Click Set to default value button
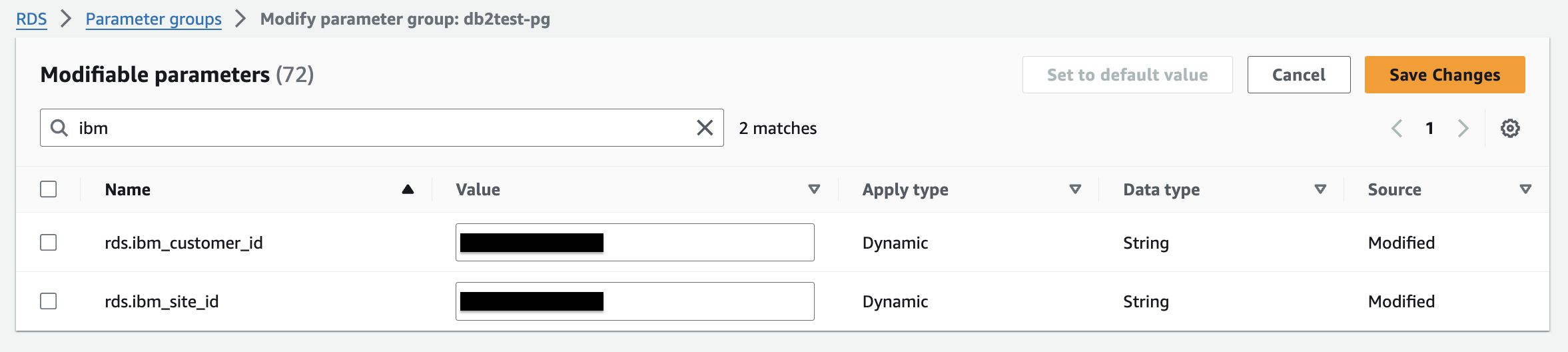1568x352 pixels. 1127,75
